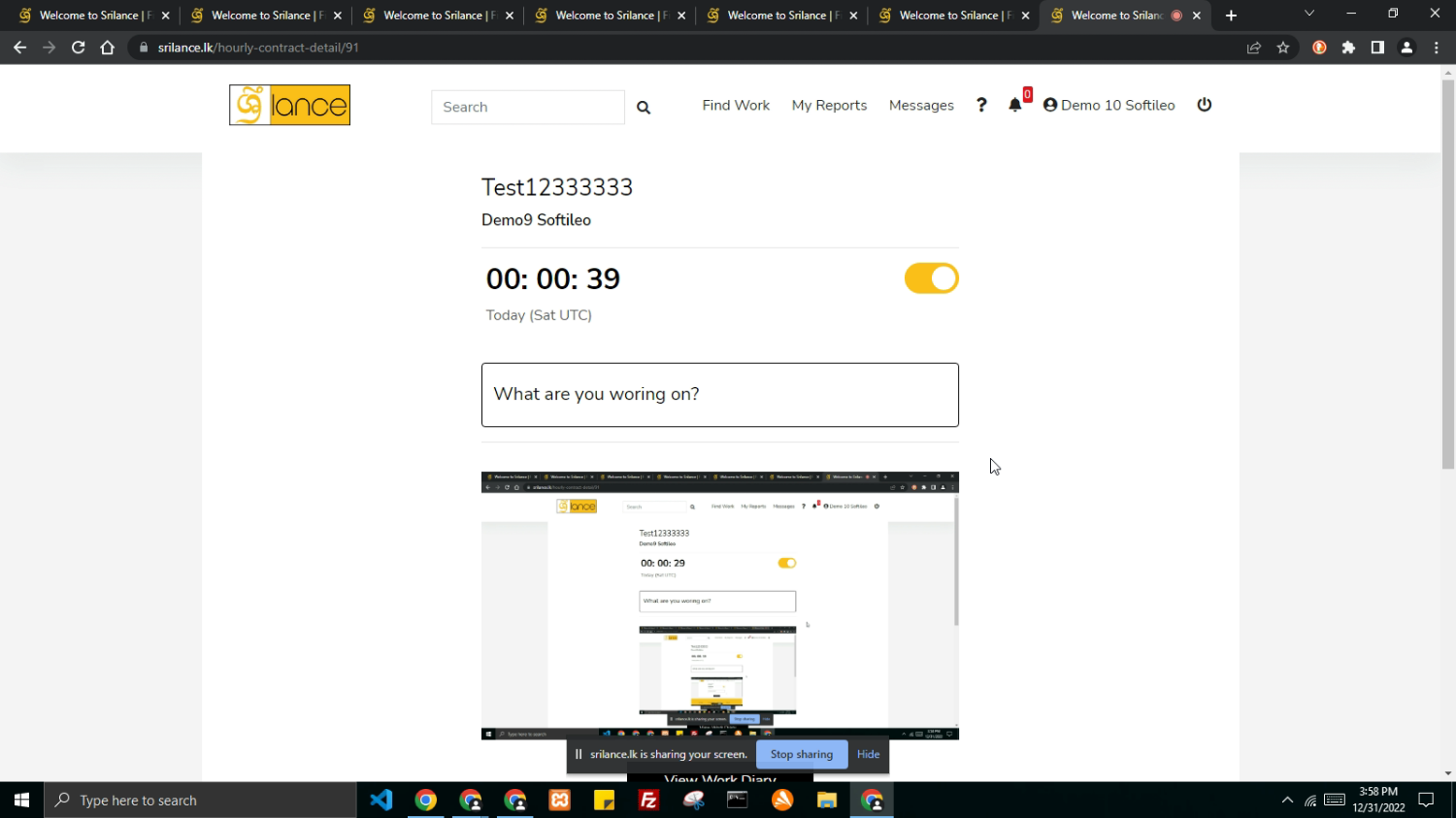Click the 'What are you woring on?' field
Image resolution: width=1456 pixels, height=818 pixels.
pyautogui.click(x=719, y=394)
